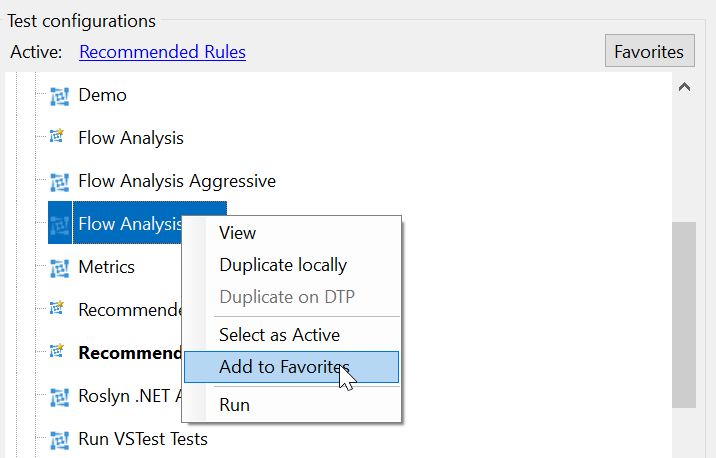Click the Favorites button

pos(649,51)
